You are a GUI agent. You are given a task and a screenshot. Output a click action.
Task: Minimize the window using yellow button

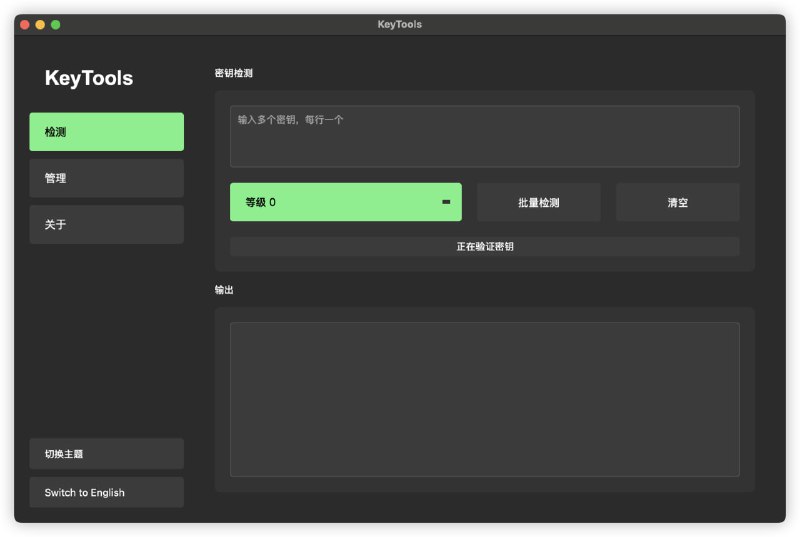coord(40,24)
